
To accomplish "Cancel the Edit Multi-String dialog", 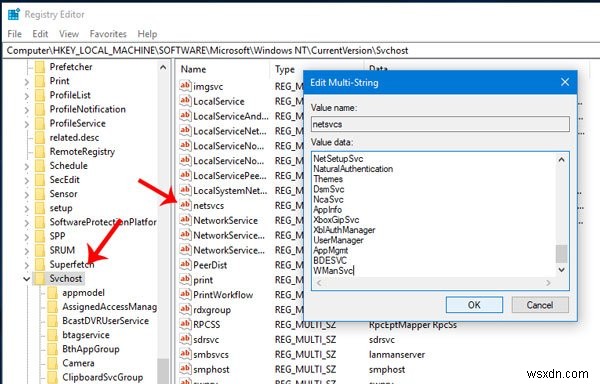I will (540, 305).
